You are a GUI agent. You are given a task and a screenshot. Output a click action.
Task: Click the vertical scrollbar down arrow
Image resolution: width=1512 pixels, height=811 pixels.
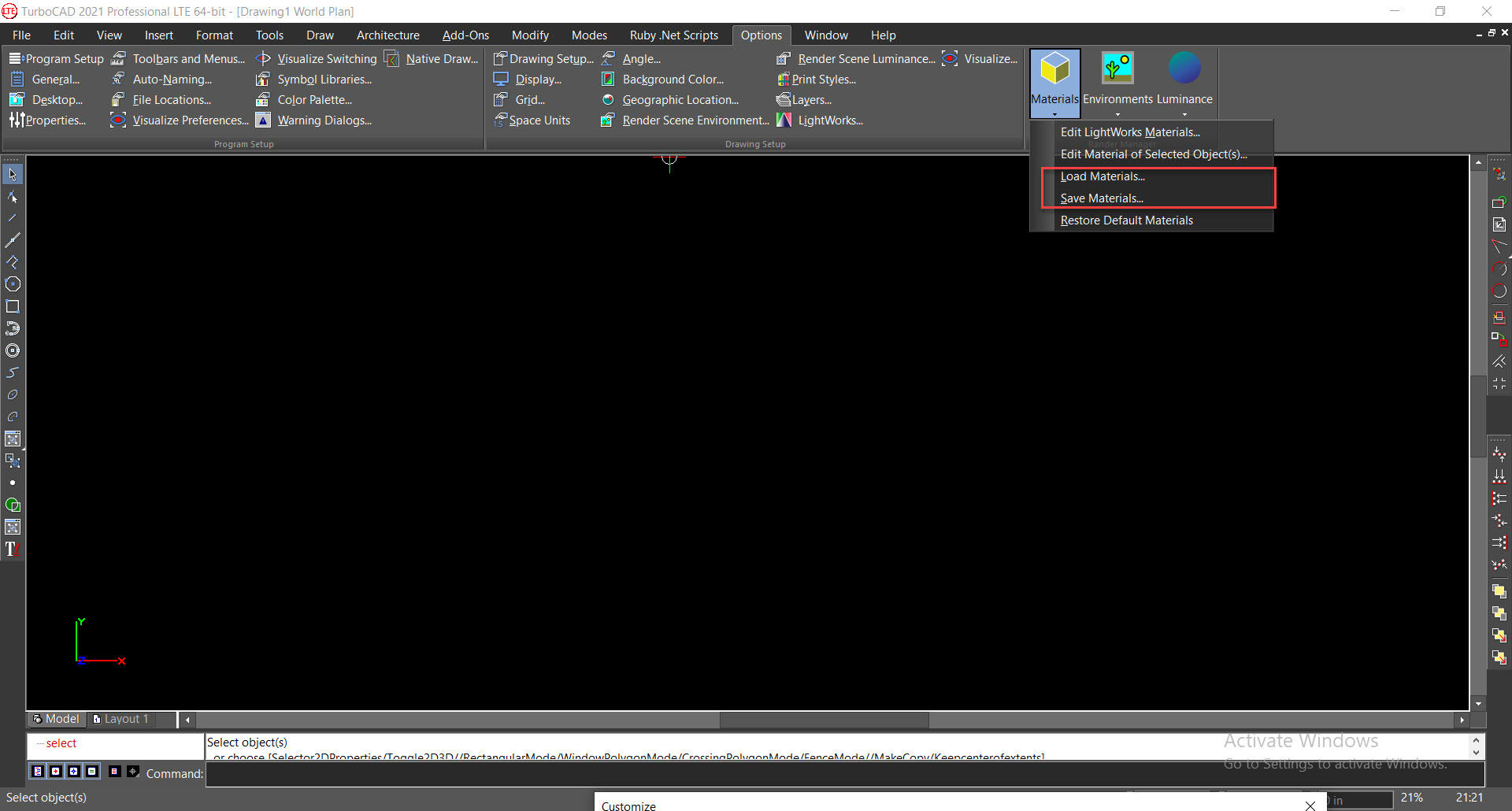point(1478,704)
